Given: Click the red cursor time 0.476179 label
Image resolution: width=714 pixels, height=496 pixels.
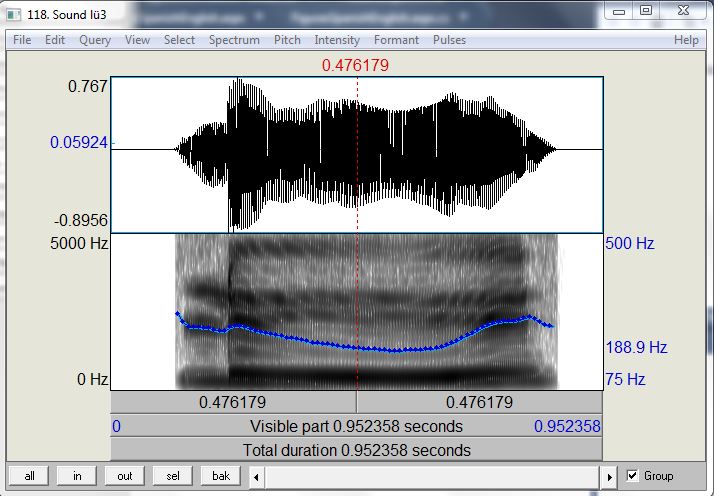Looking at the screenshot, I should point(355,66).
